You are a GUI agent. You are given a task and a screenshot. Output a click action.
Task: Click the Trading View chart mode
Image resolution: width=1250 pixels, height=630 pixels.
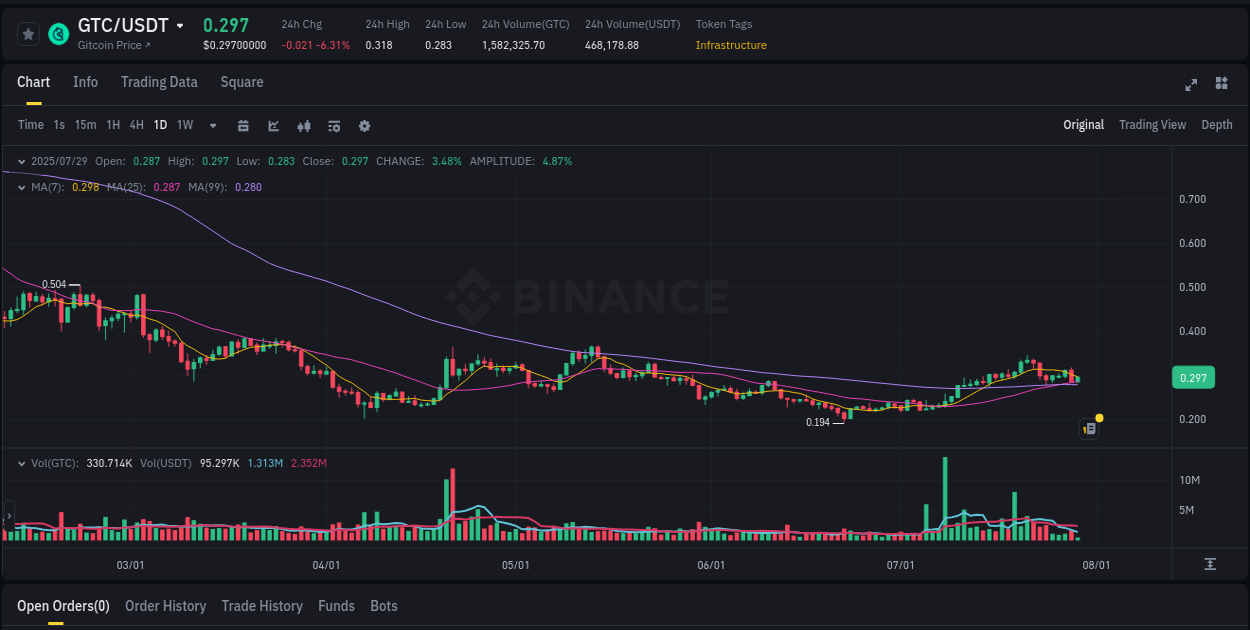point(1152,125)
